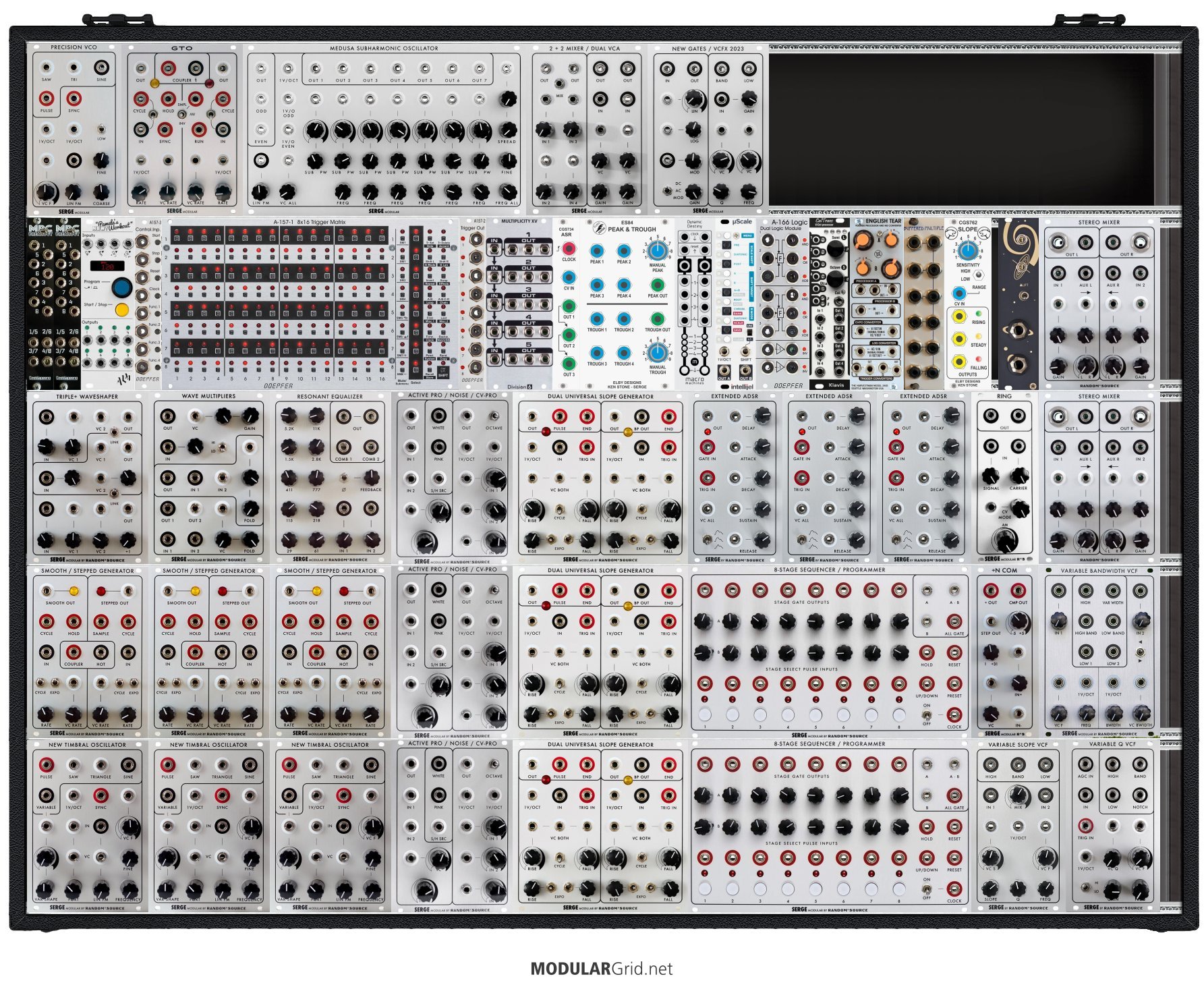The height and width of the screenshot is (983, 1204).
Task: Click the Reset jack on A157-3 Control Inp.
Action: tap(142, 277)
